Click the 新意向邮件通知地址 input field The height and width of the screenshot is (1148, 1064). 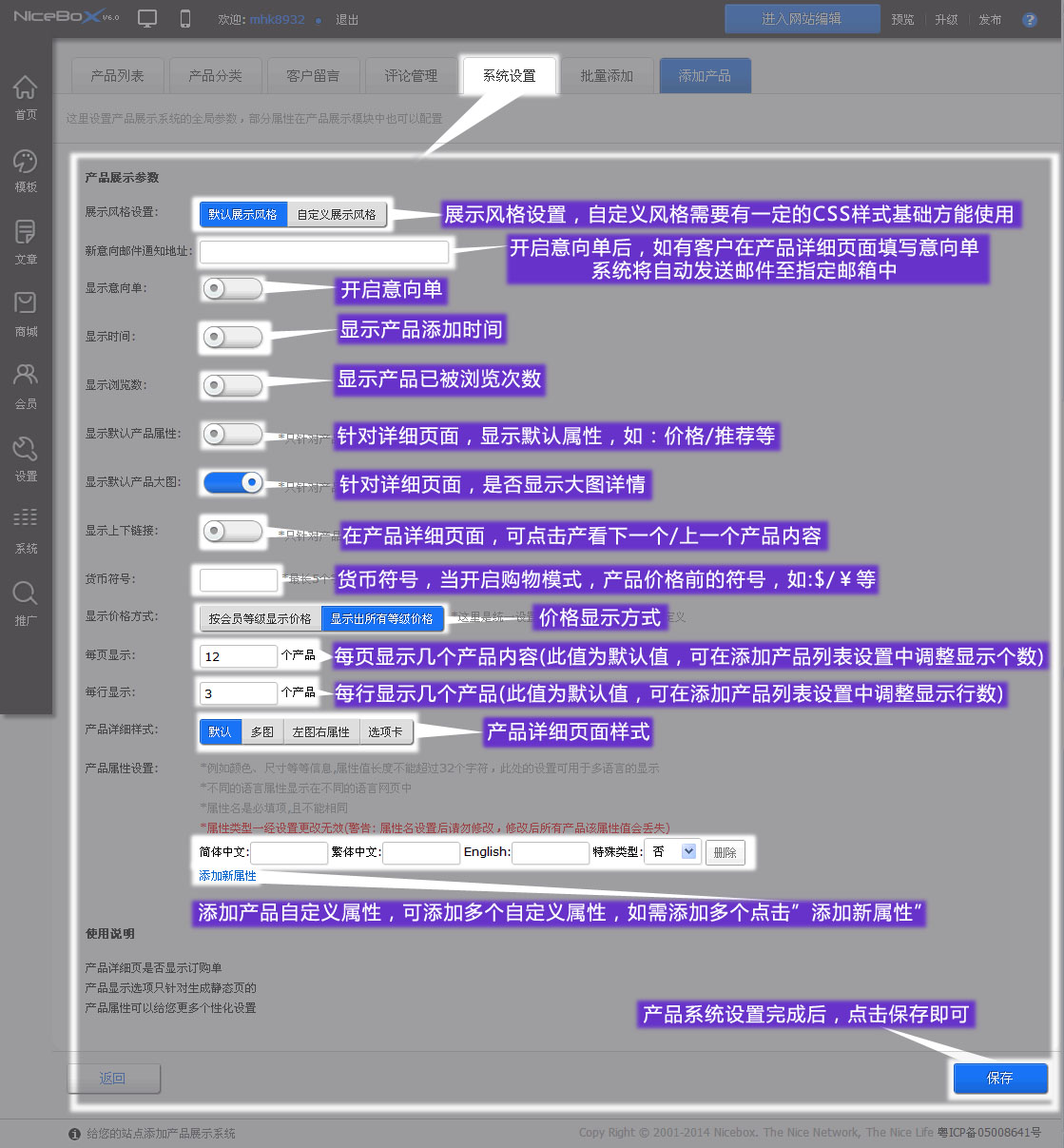324,252
